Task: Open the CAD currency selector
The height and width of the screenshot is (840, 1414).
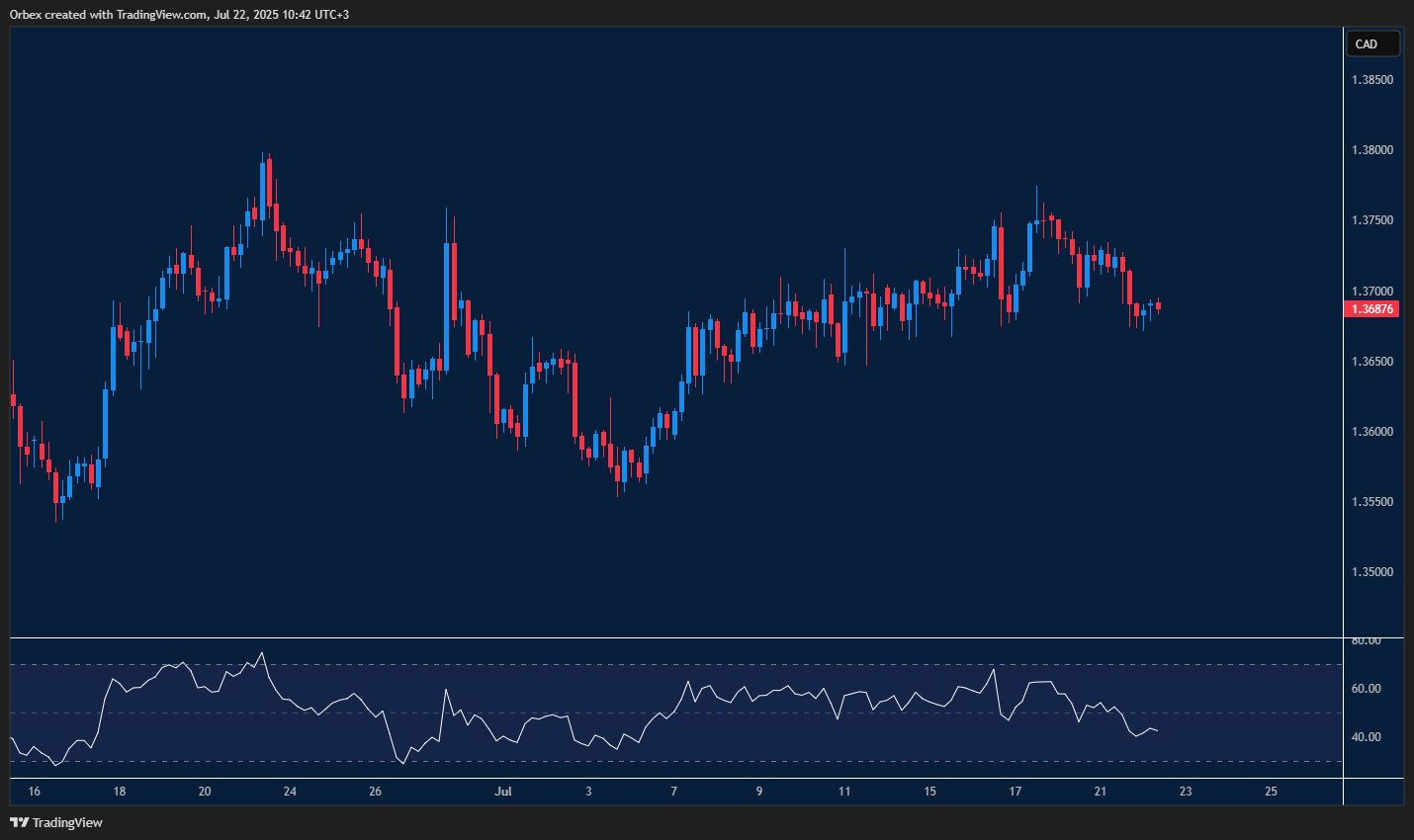Action: click(x=1372, y=43)
